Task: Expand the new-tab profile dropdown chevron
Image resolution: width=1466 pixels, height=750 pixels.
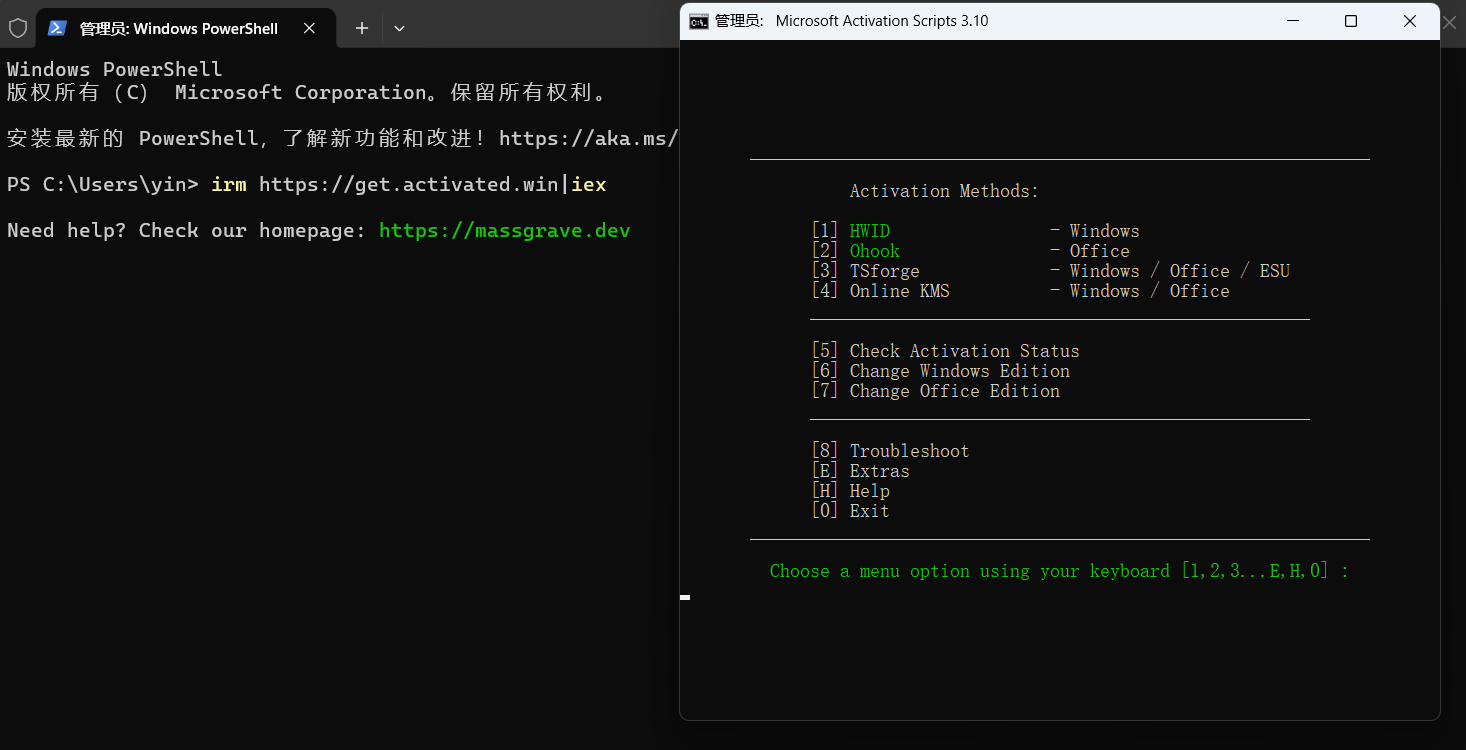Action: pyautogui.click(x=399, y=28)
